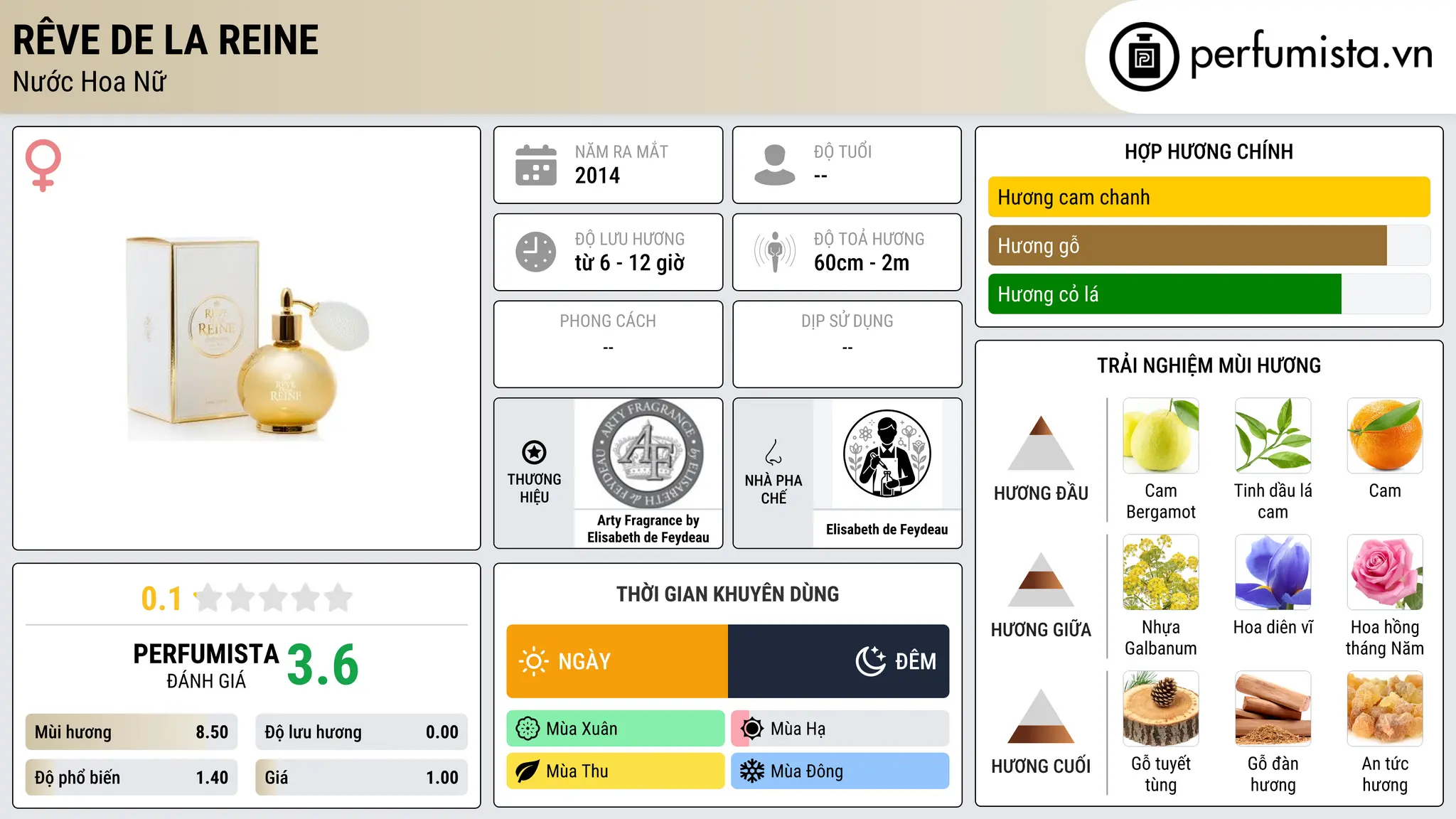Click the green Hương cỏ lá accord bar

pyautogui.click(x=1165, y=294)
